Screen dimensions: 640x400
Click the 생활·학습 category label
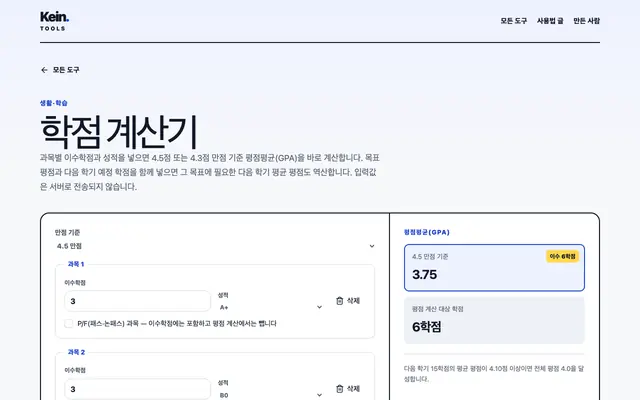(x=53, y=103)
